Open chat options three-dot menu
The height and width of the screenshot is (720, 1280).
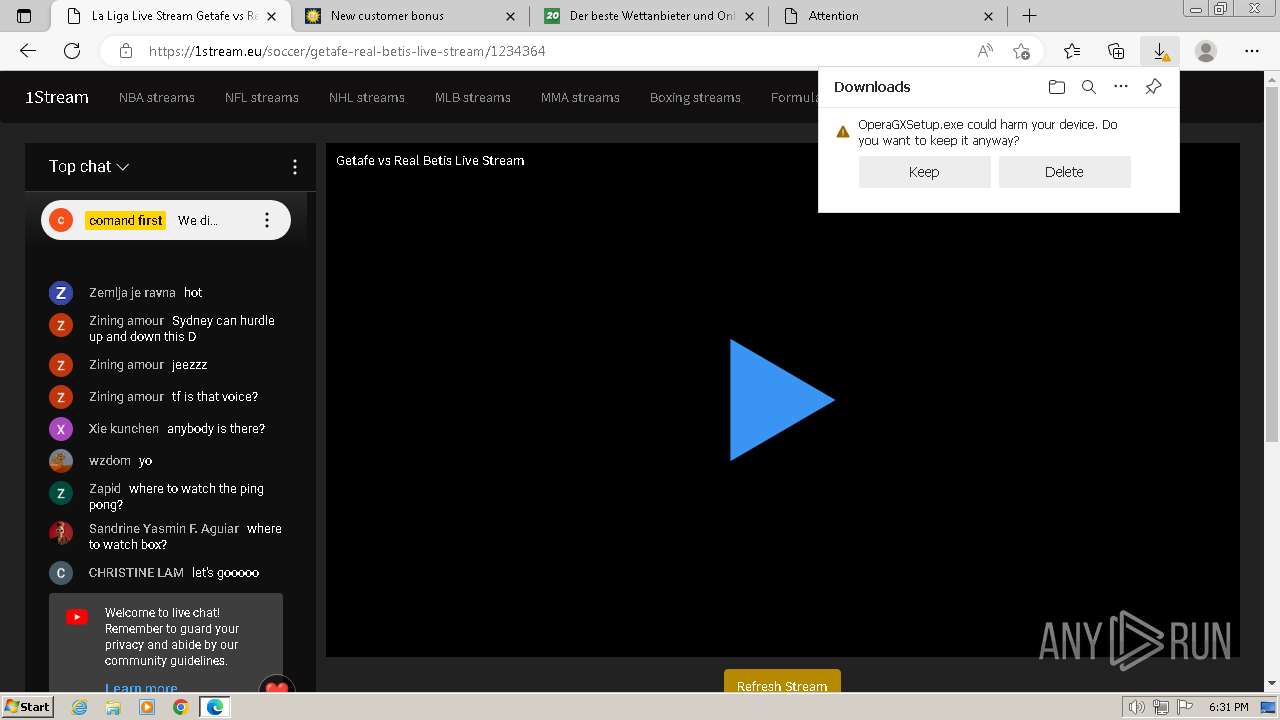pyautogui.click(x=294, y=167)
